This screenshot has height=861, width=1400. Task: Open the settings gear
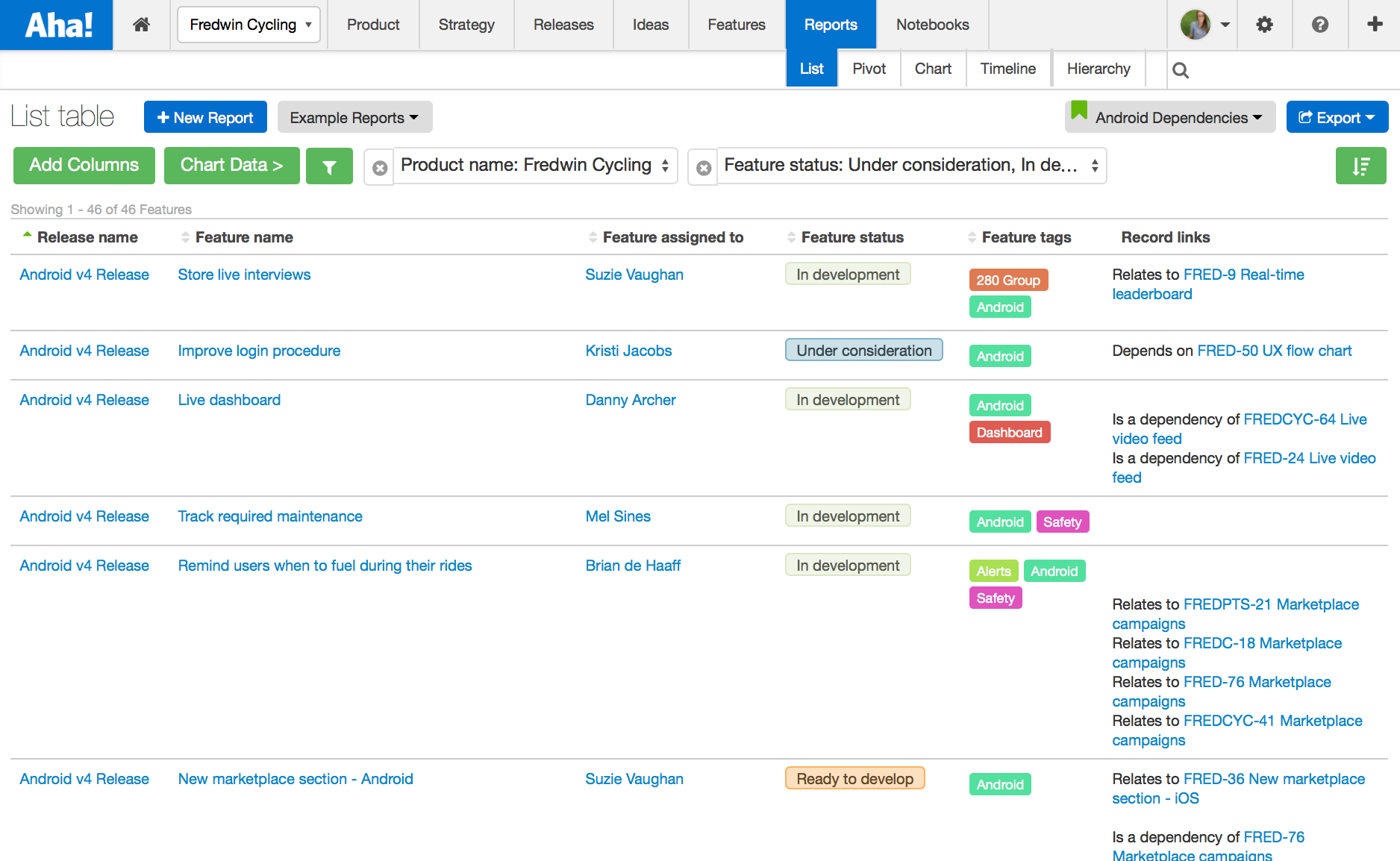click(x=1264, y=25)
